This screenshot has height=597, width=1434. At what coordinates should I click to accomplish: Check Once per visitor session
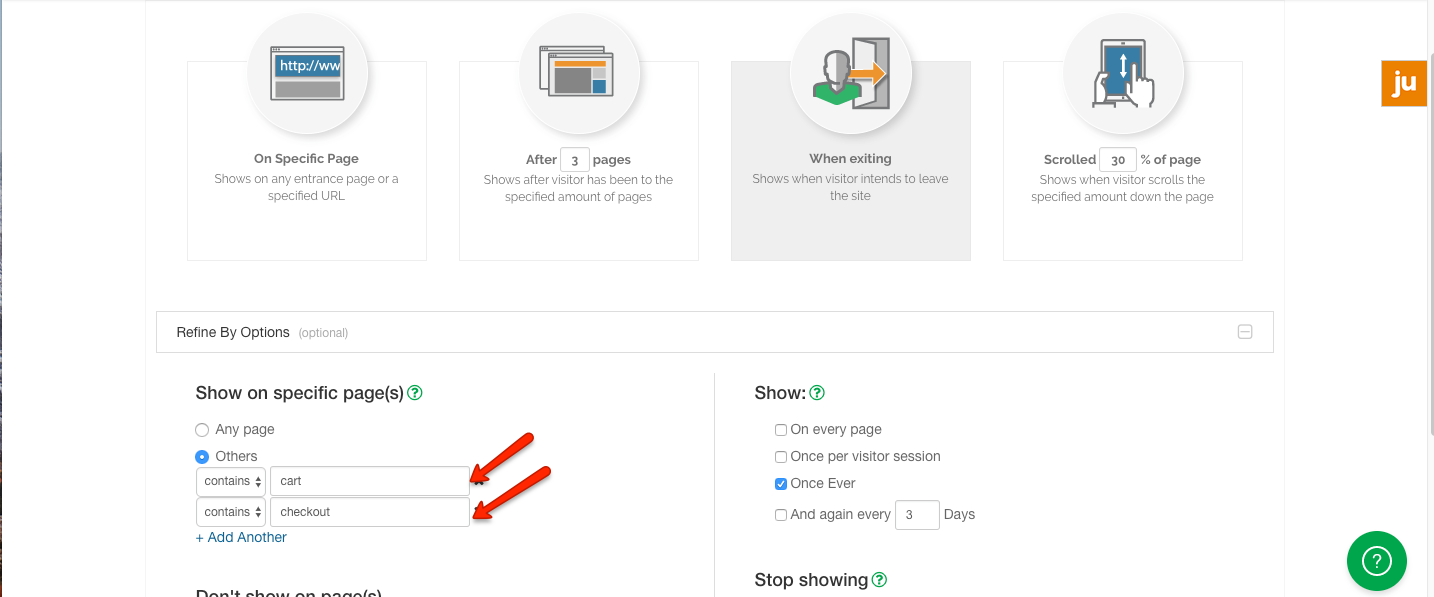click(781, 457)
